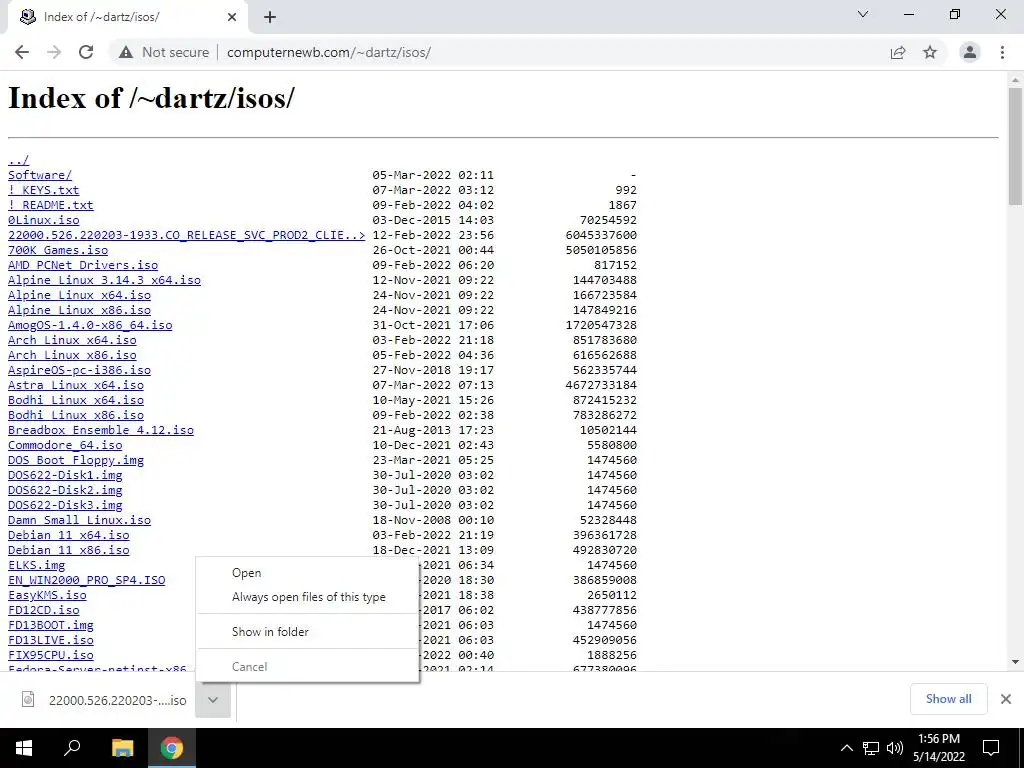Download Astra_Linux_x64.iso

click(76, 385)
